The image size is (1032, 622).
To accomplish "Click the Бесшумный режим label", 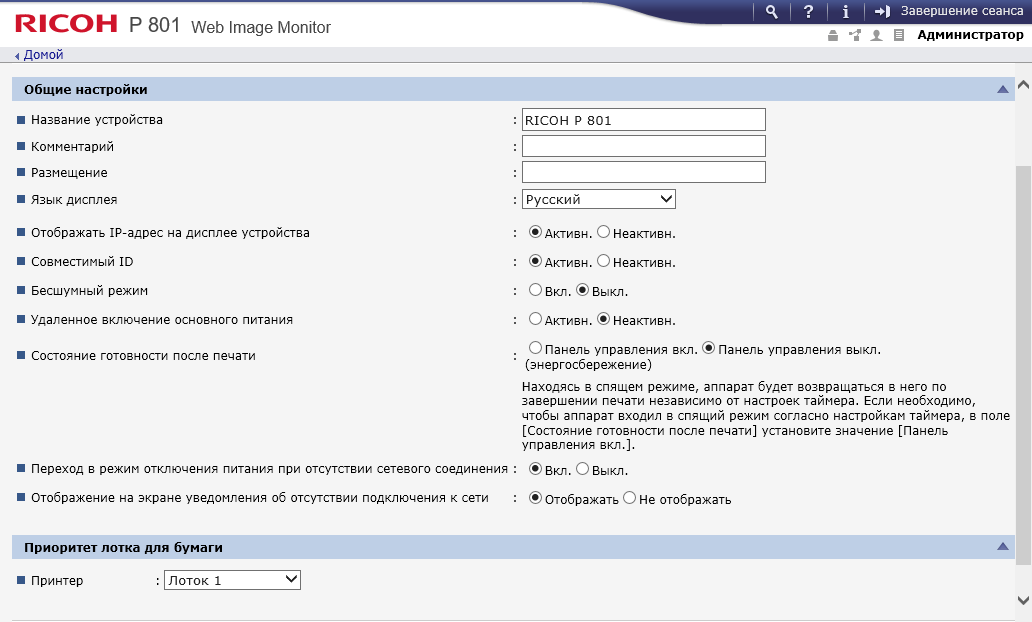I will [90, 290].
